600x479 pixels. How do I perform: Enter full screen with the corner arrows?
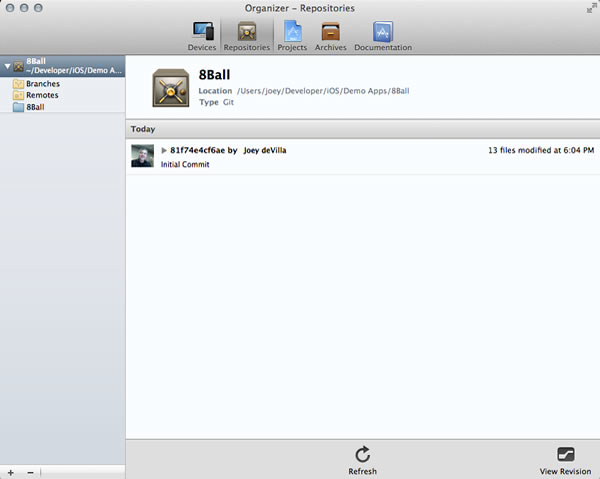tap(591, 8)
